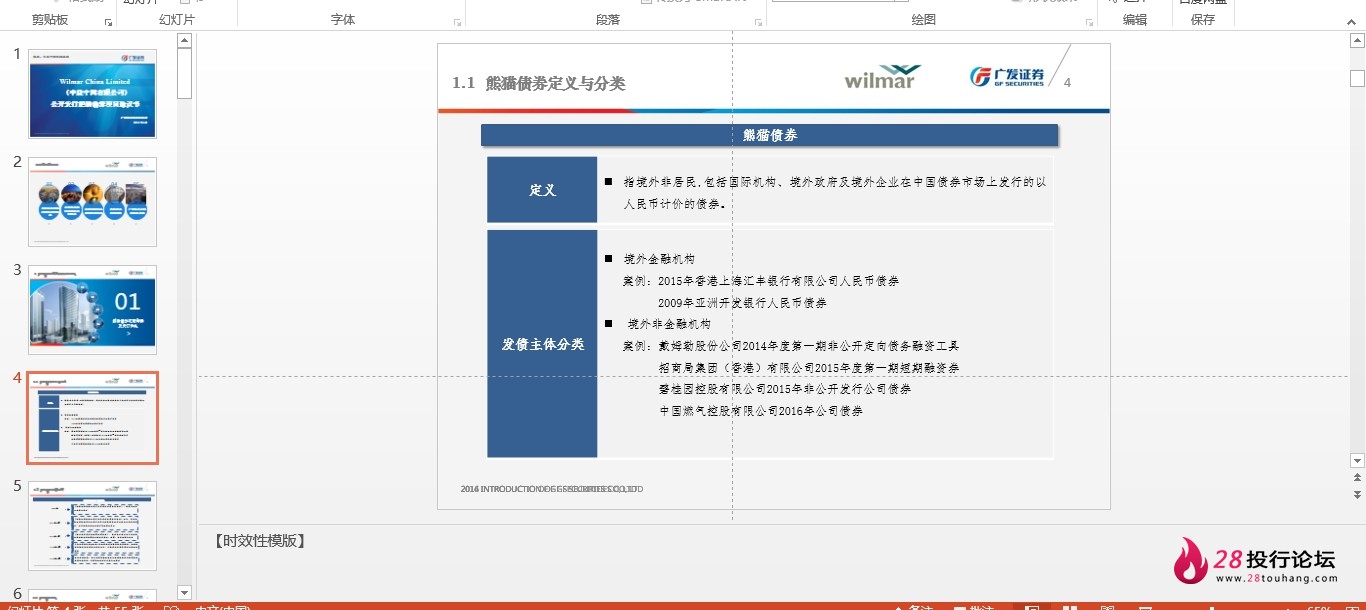Click thumbnail panel scroll down arrow

184,592
